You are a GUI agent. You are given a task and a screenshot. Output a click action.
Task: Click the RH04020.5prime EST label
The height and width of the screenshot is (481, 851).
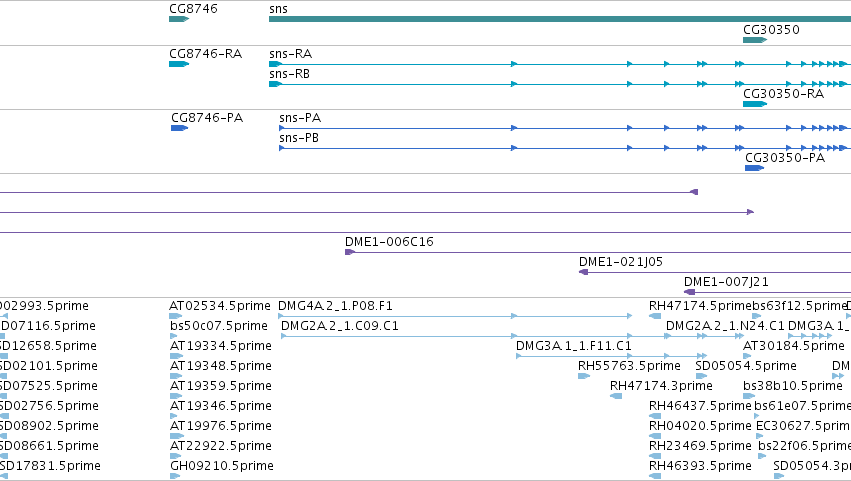click(700, 426)
